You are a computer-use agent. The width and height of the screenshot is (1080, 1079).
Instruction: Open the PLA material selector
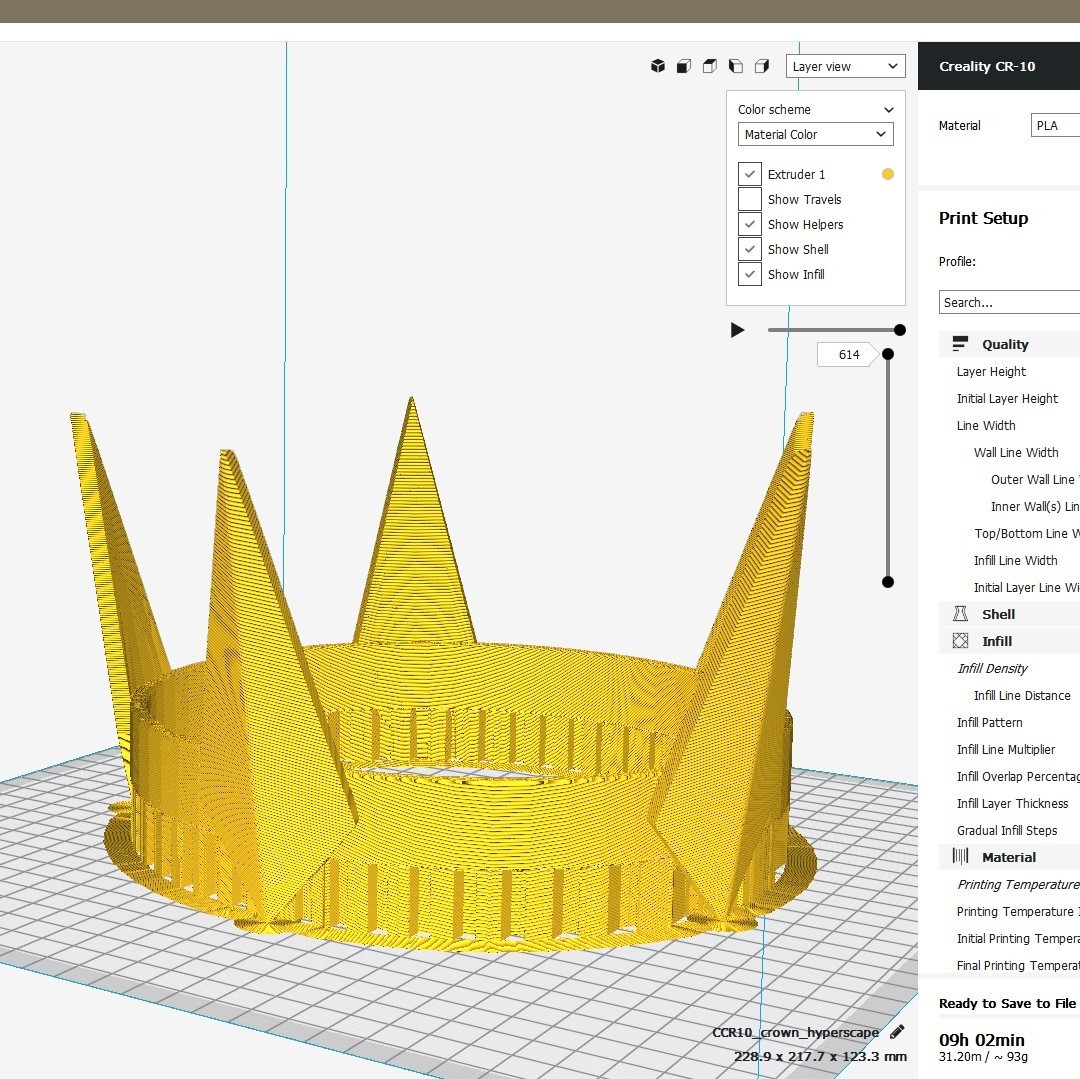[x=1055, y=125]
